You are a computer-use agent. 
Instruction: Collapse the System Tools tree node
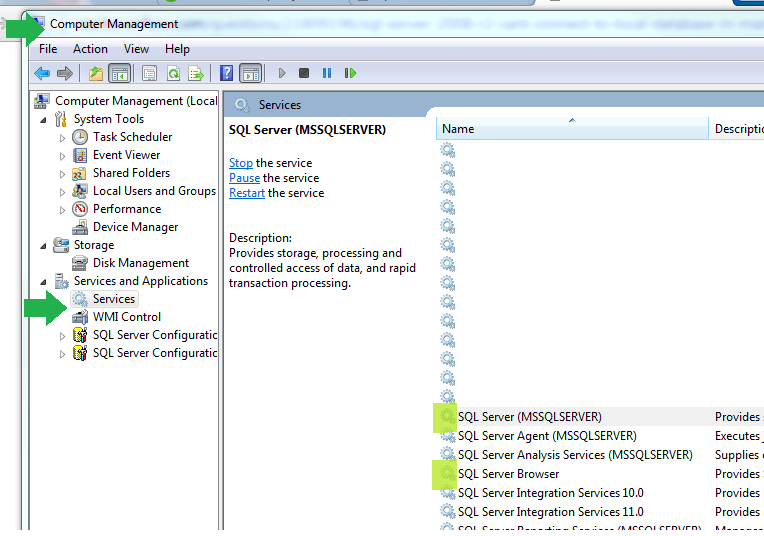pyautogui.click(x=43, y=119)
